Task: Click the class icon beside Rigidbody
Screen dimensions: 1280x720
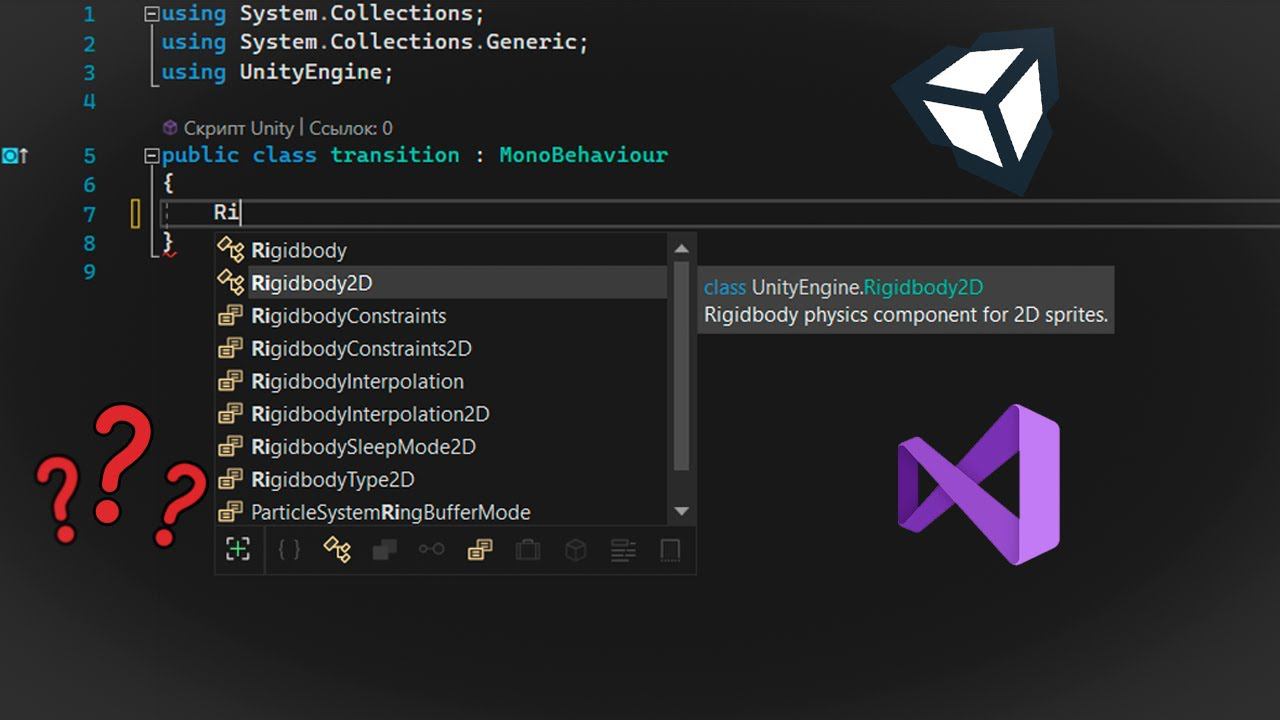Action: tap(231, 250)
